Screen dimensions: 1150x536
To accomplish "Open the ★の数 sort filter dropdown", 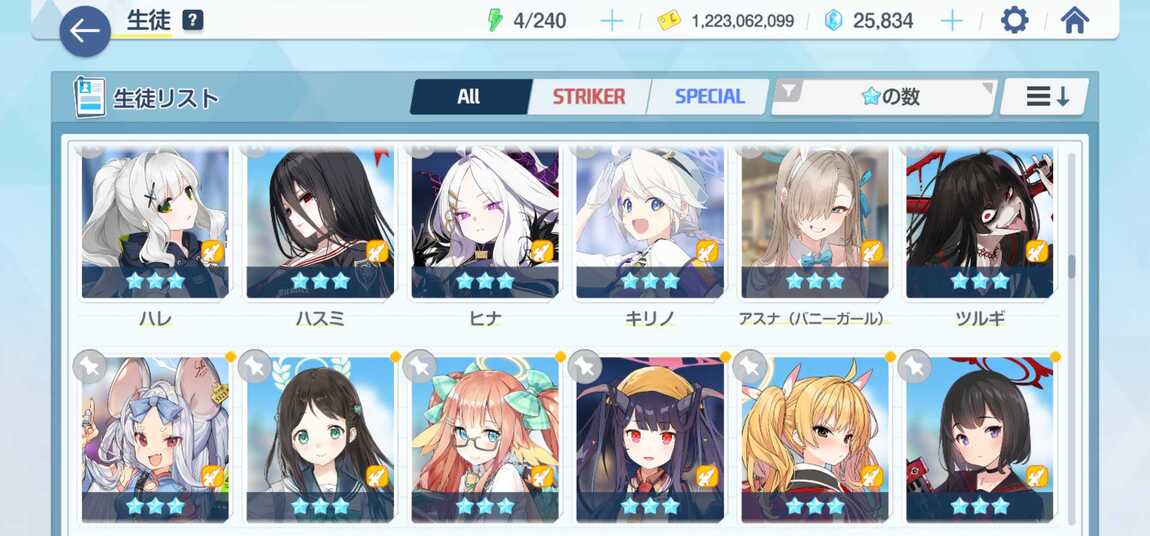I will tap(885, 97).
